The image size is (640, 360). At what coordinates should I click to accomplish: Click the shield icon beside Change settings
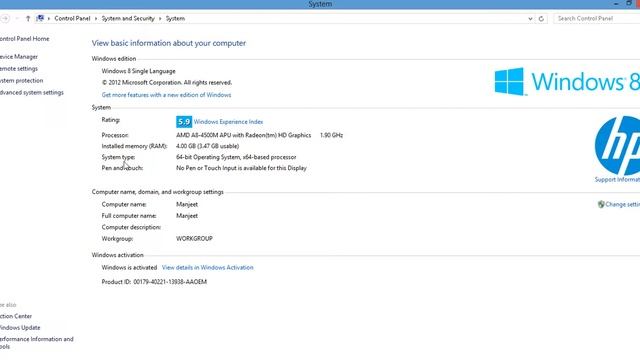point(601,204)
